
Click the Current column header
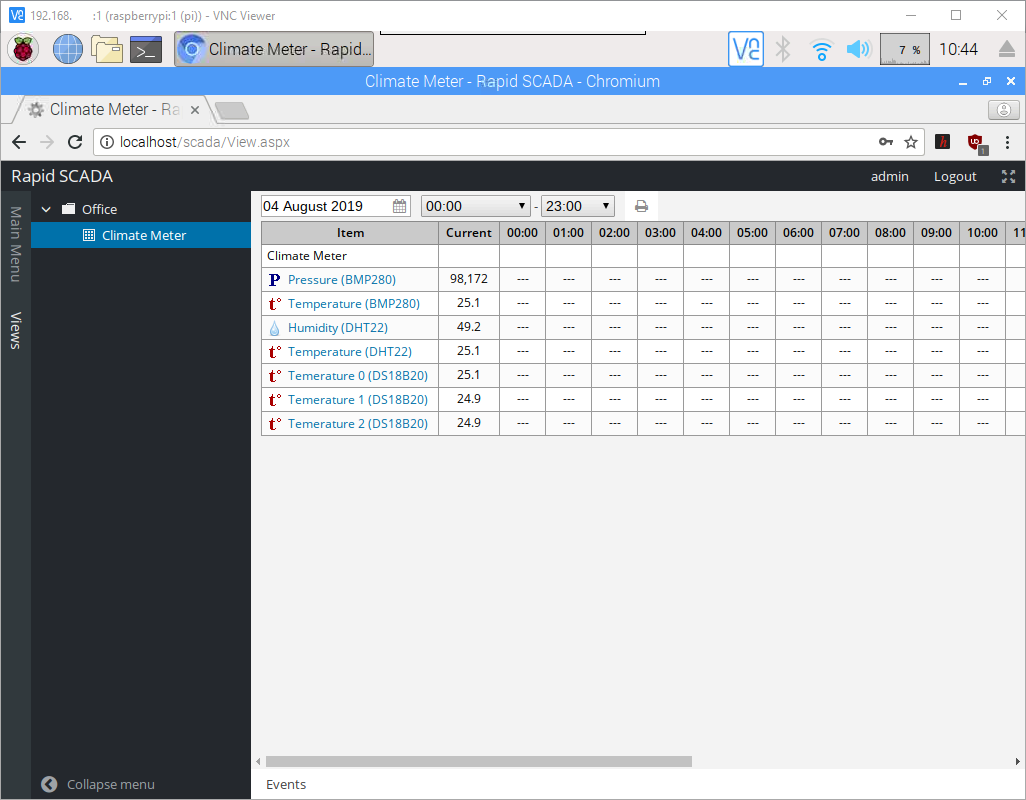click(469, 233)
